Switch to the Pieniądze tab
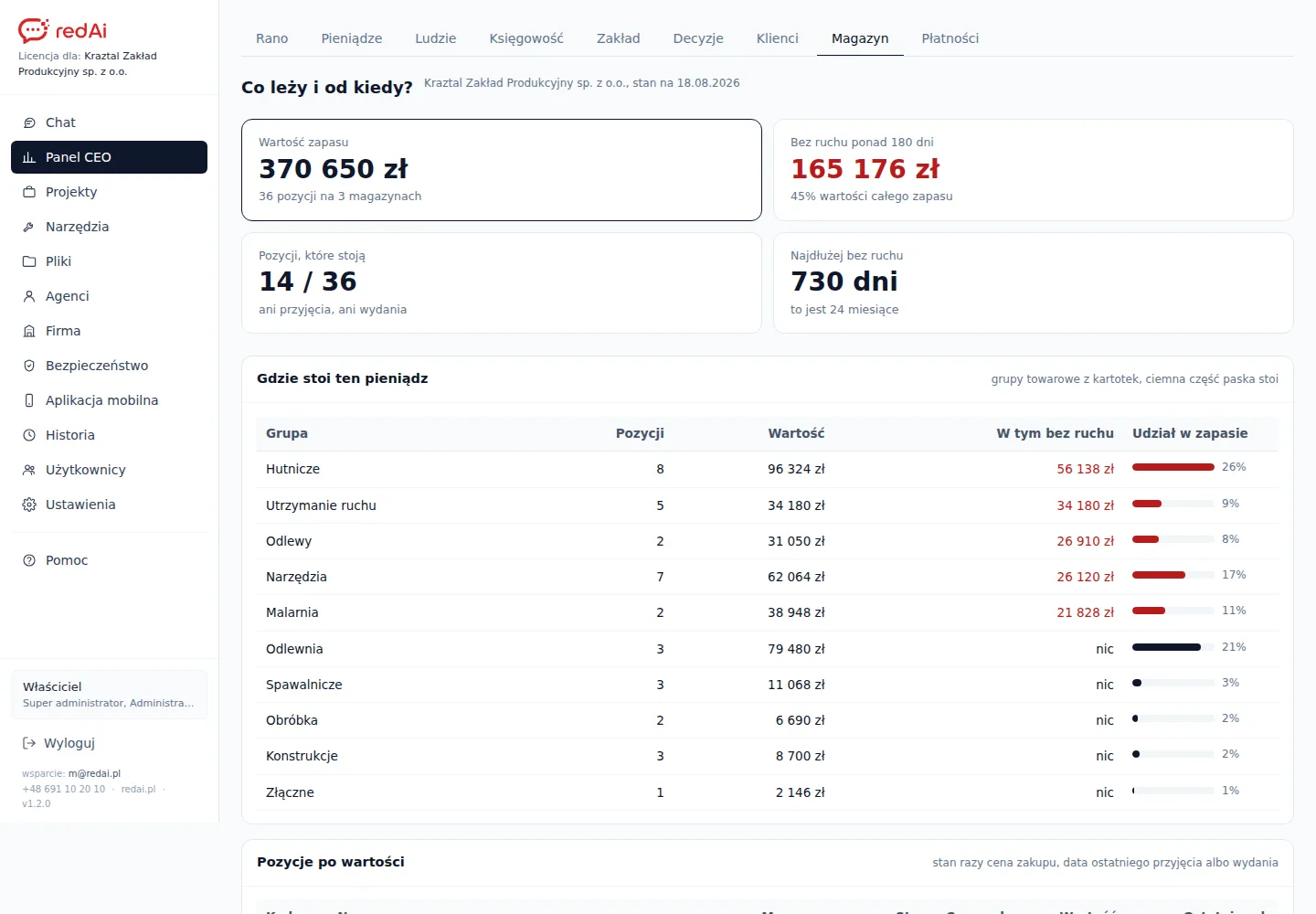 (352, 38)
